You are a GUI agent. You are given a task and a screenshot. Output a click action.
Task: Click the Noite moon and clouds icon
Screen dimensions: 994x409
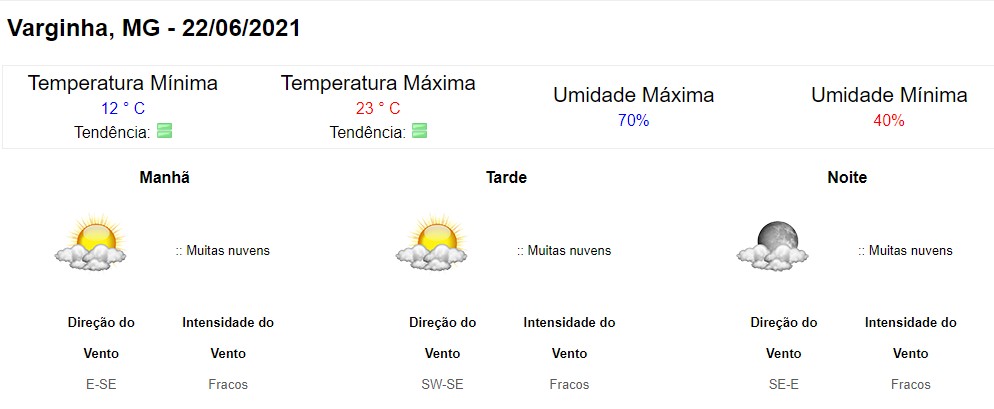point(772,245)
